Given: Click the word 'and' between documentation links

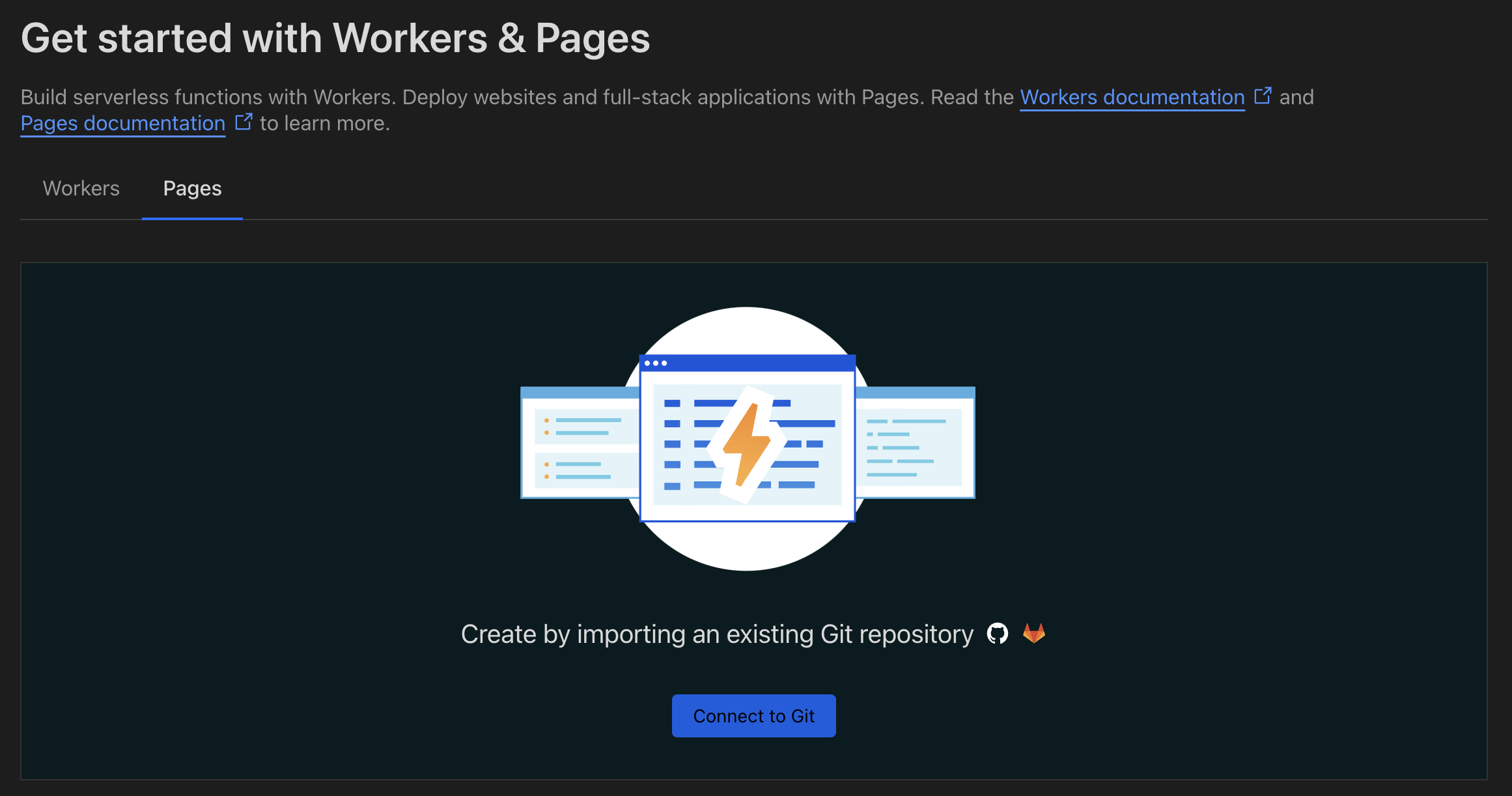Looking at the screenshot, I should (1296, 97).
